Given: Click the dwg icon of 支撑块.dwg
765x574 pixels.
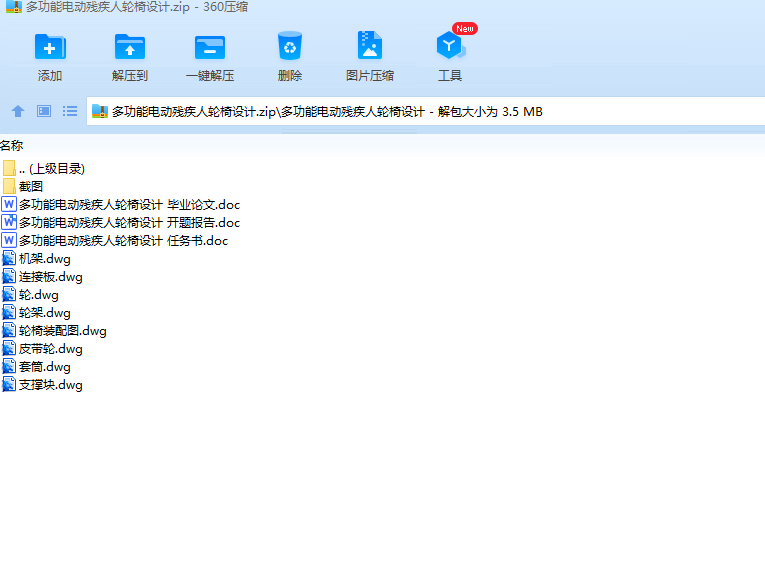Looking at the screenshot, I should (9, 384).
